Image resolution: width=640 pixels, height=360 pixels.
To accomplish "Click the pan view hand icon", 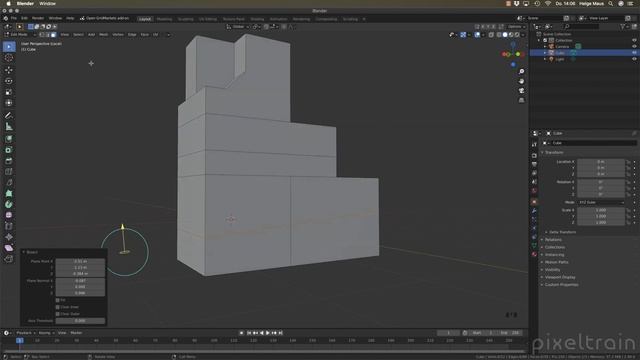I will (521, 81).
